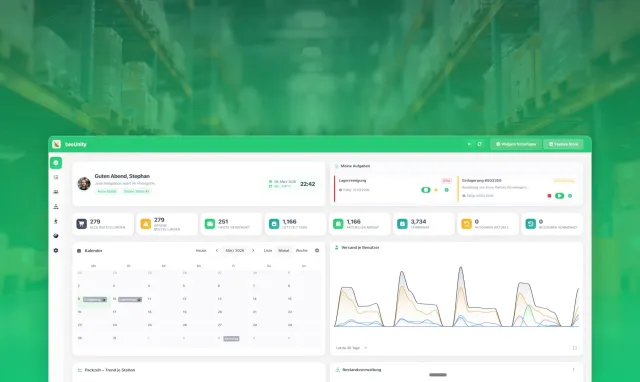The width and height of the screenshot is (640, 382).
Task: Open the pie chart sidebar icon
Action: [x=56, y=236]
